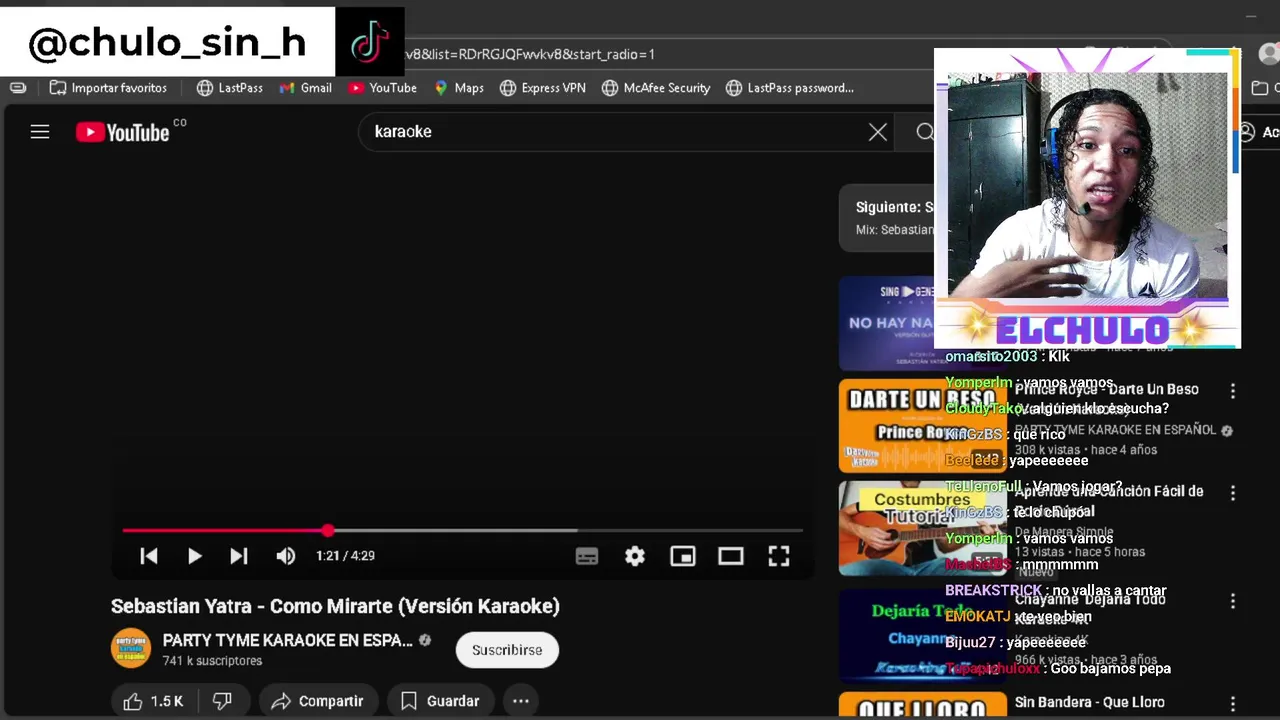Open LastPass password... bookmark

(x=790, y=88)
